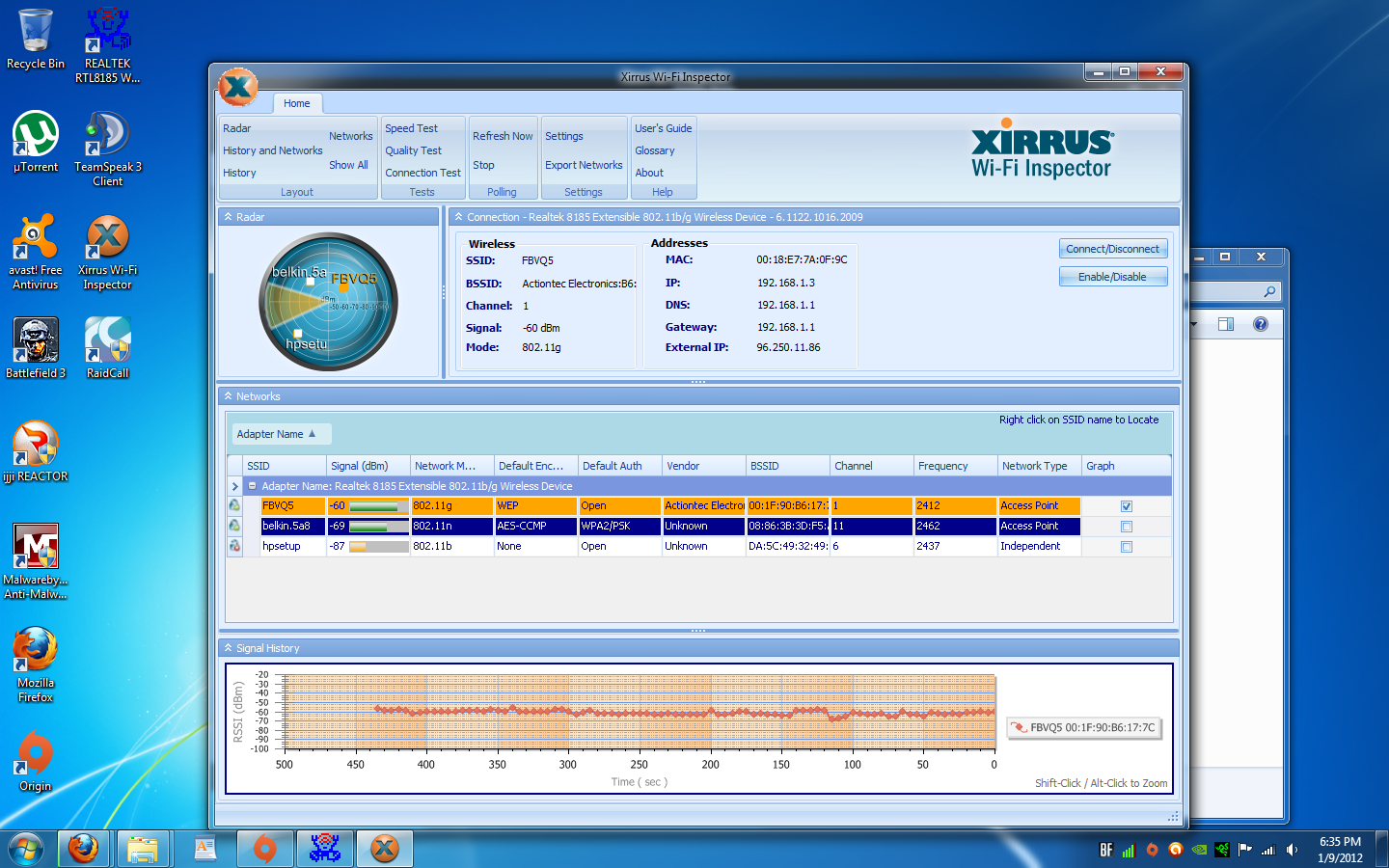
Task: Click the Xirrus orange X application logo button
Action: 238,88
